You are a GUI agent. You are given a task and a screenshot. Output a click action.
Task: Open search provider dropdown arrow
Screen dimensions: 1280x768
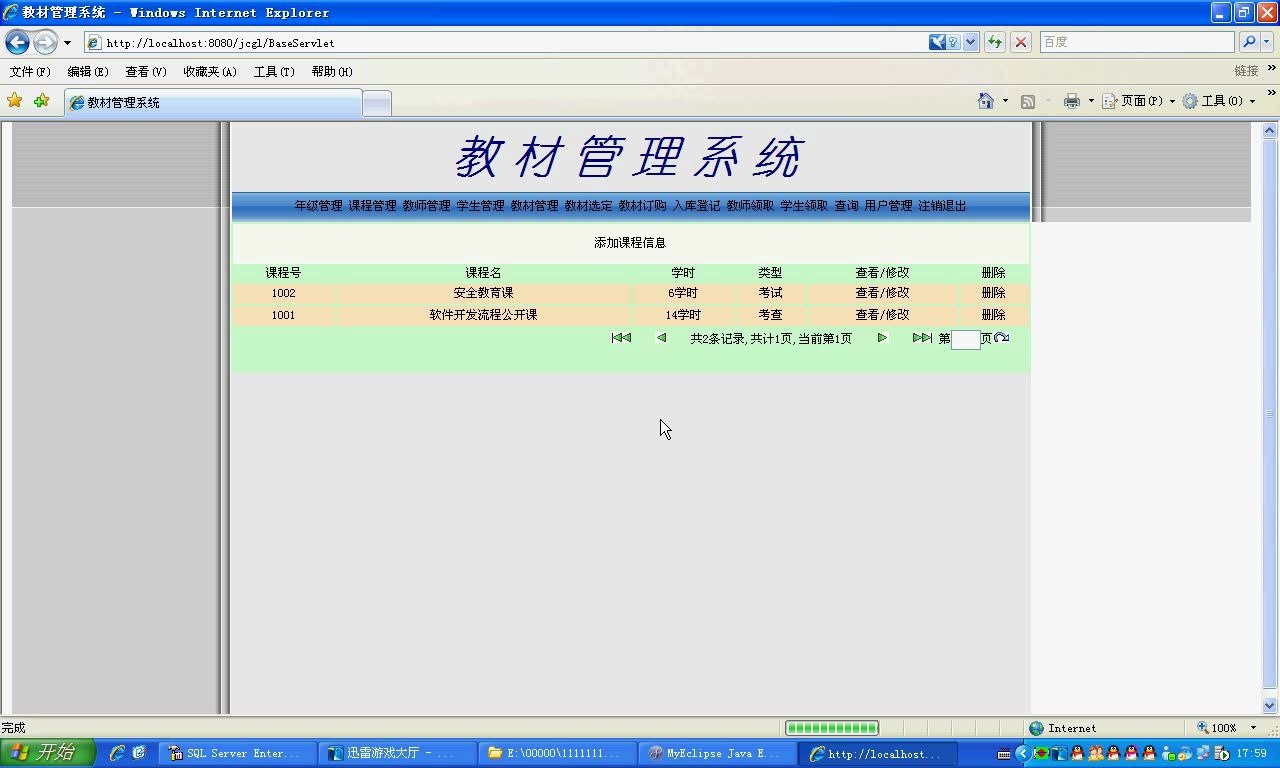tap(1267, 42)
